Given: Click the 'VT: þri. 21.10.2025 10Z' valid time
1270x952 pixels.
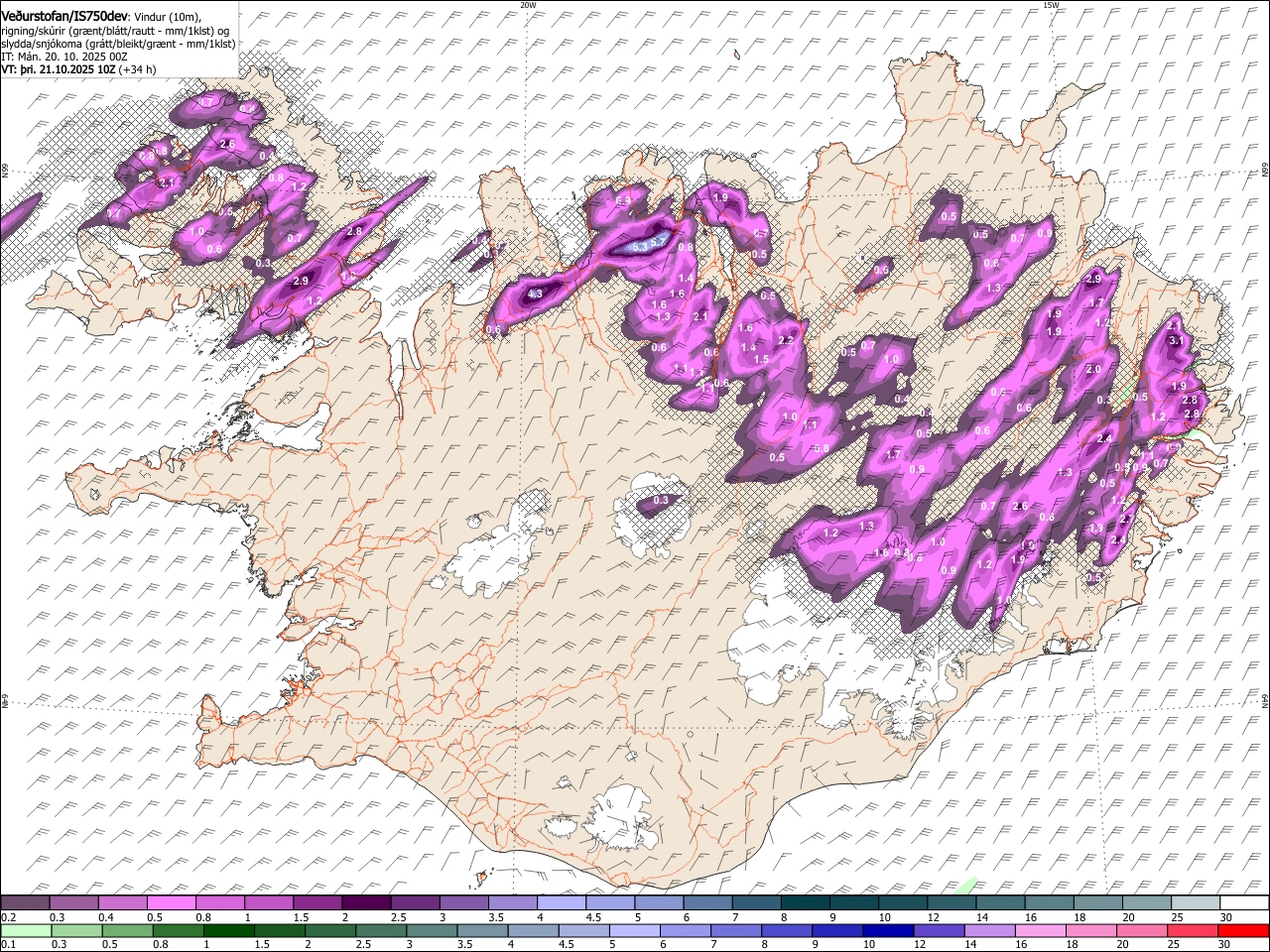Looking at the screenshot, I should (x=59, y=69).
